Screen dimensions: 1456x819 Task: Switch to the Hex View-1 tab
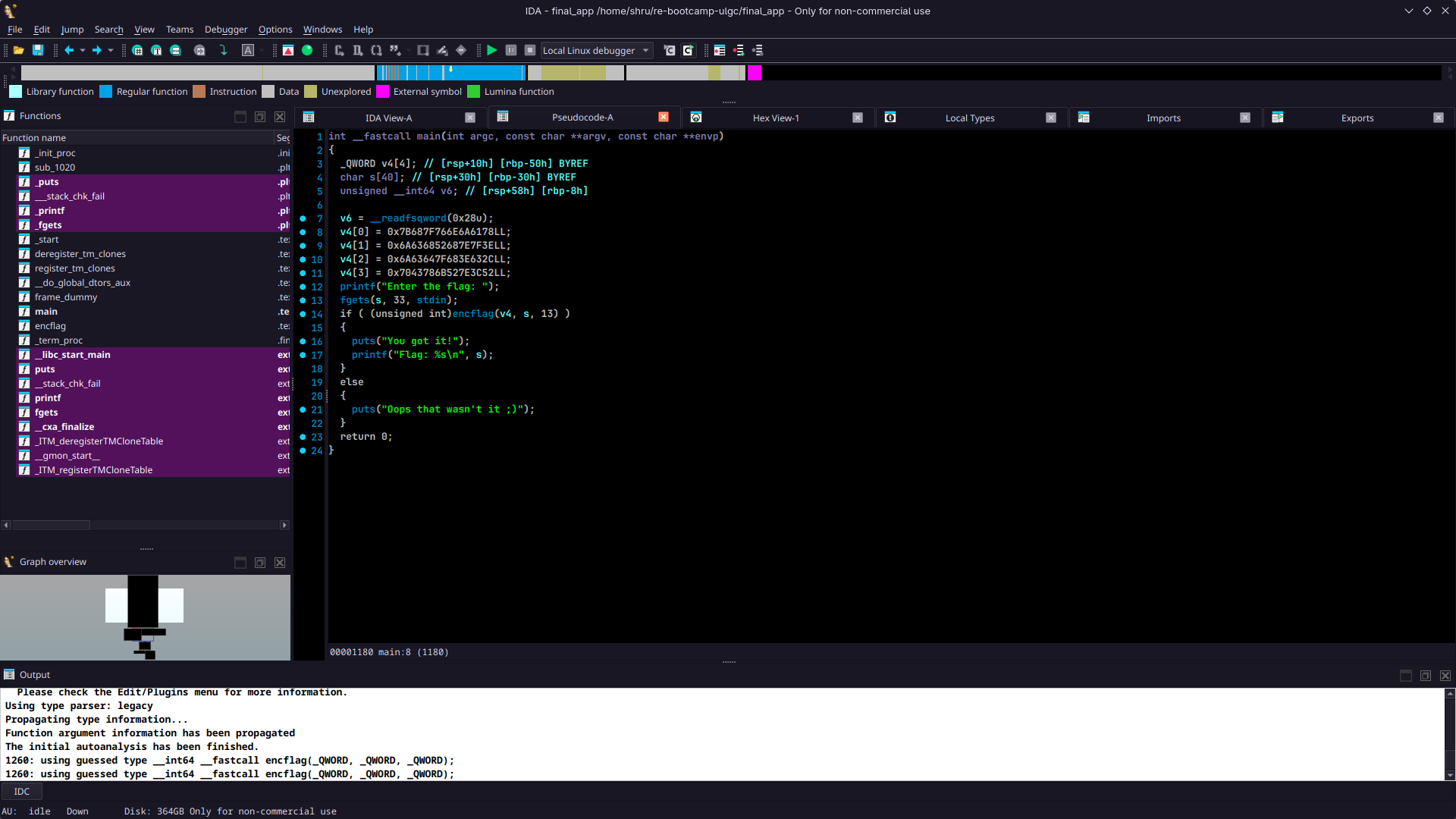(x=776, y=118)
